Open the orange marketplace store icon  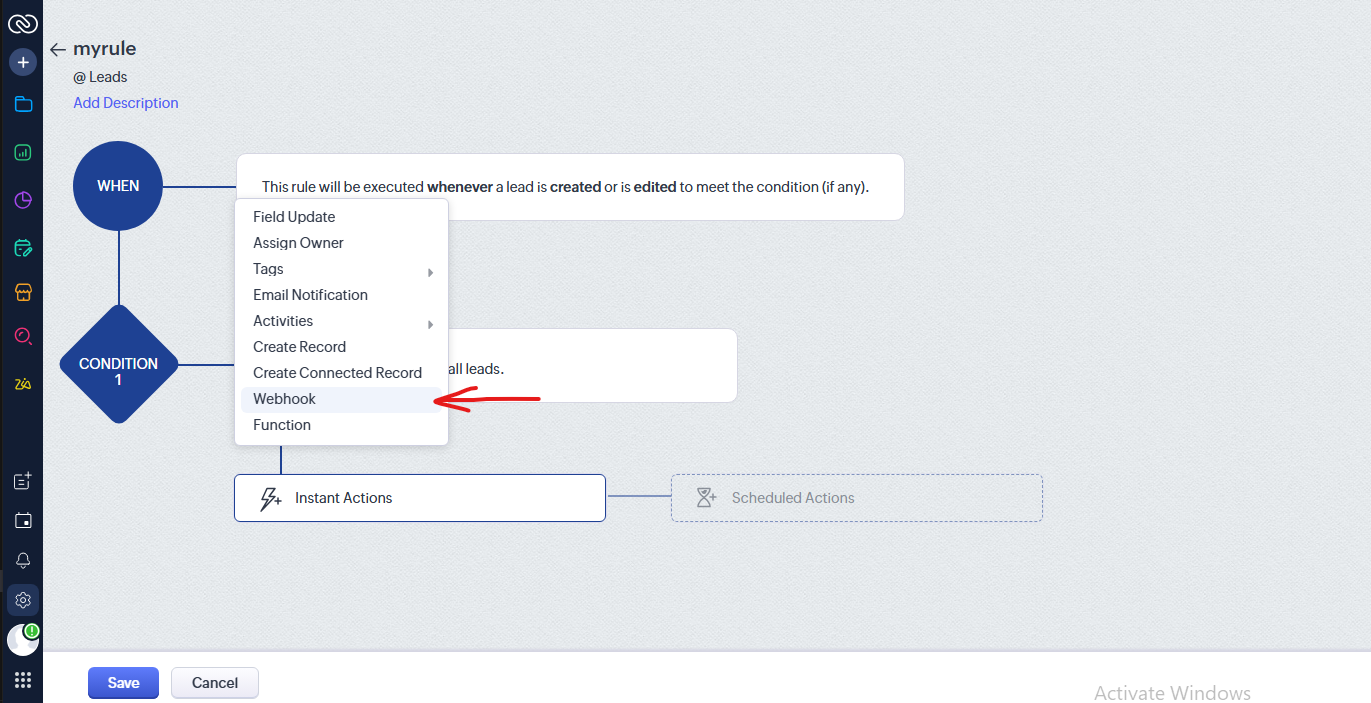click(x=23, y=292)
